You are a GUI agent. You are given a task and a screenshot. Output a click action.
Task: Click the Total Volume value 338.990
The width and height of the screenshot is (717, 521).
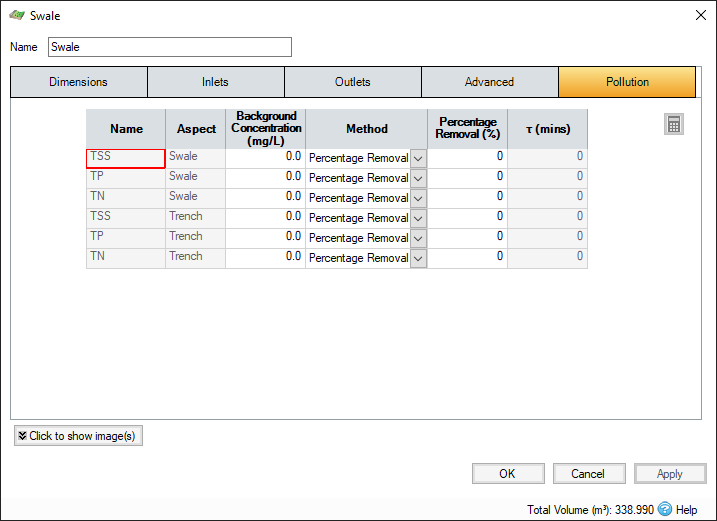coord(634,510)
